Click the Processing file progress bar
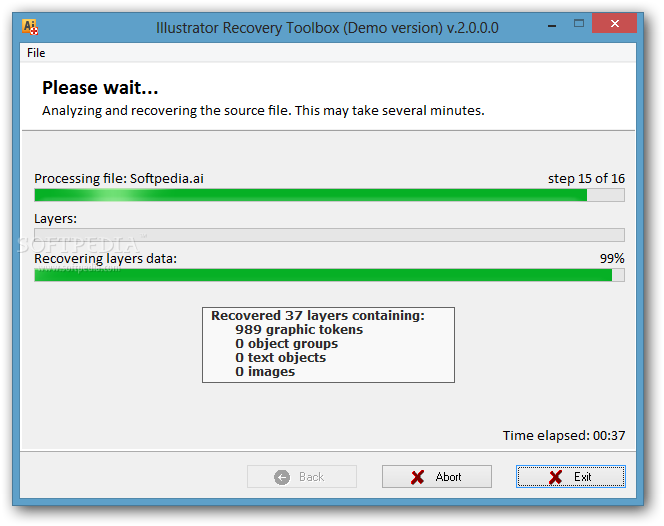 [329, 195]
